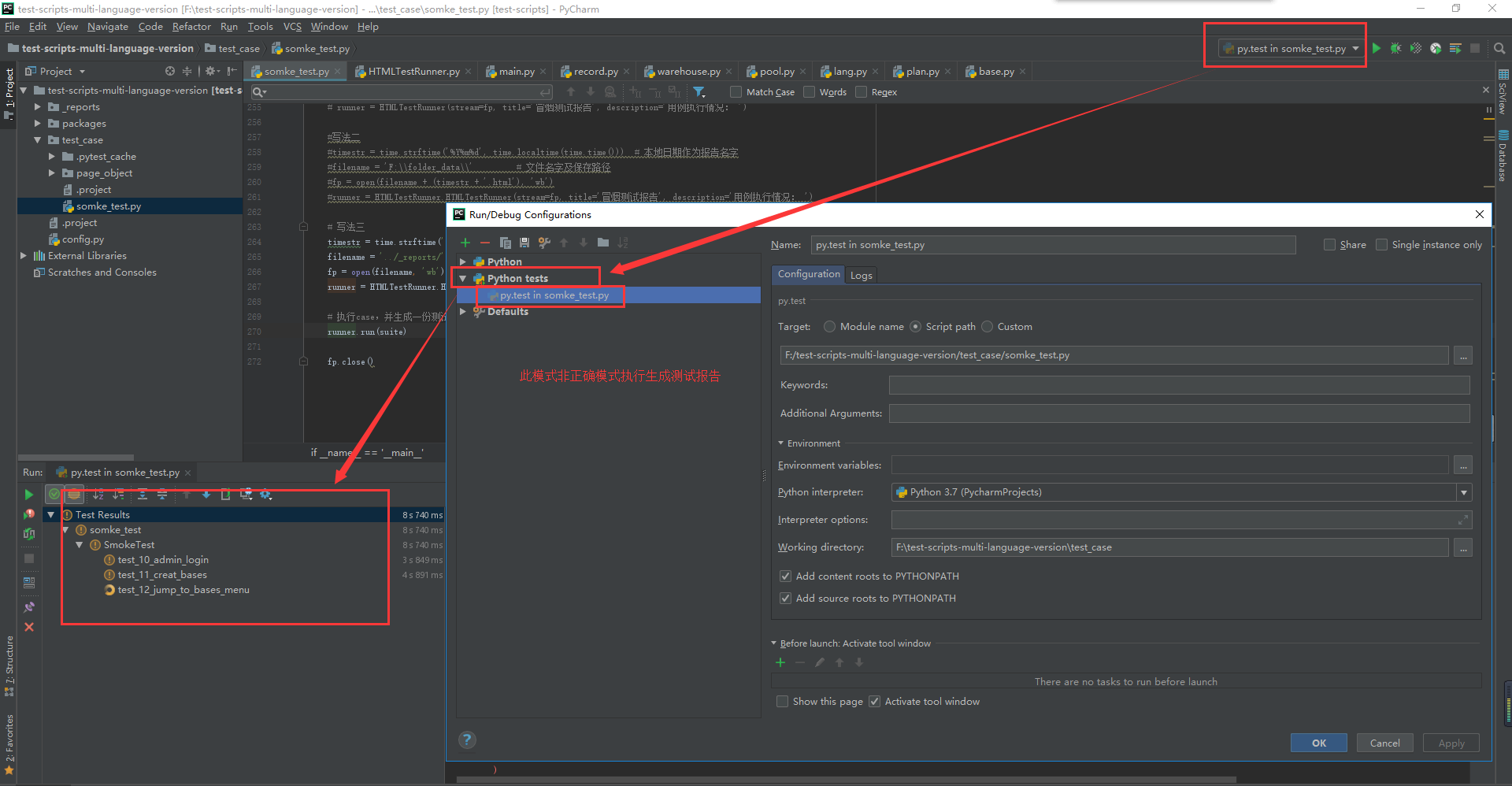The height and width of the screenshot is (786, 1512).
Task: Export test results icon
Action: (x=226, y=495)
